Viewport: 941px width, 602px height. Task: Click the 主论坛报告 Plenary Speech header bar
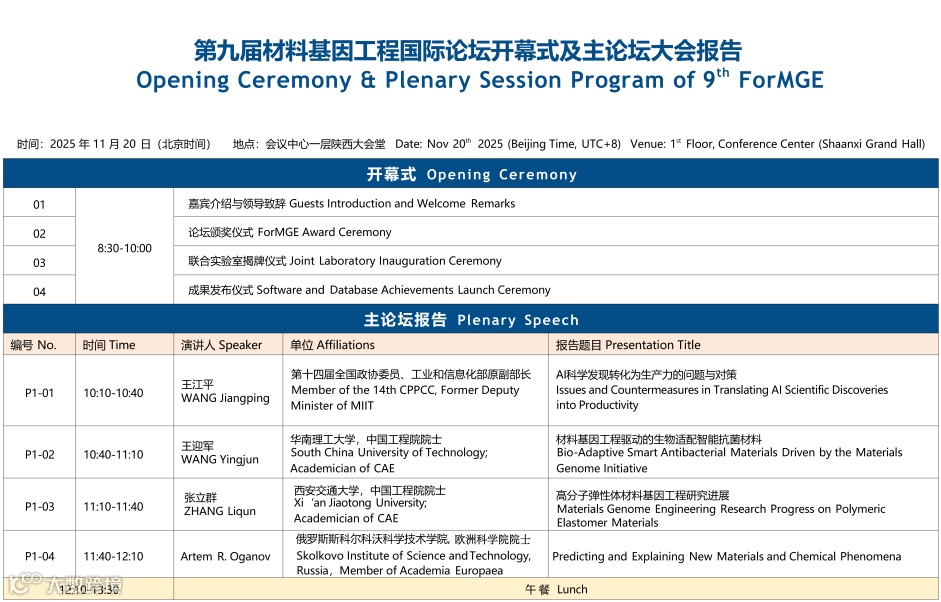click(470, 319)
